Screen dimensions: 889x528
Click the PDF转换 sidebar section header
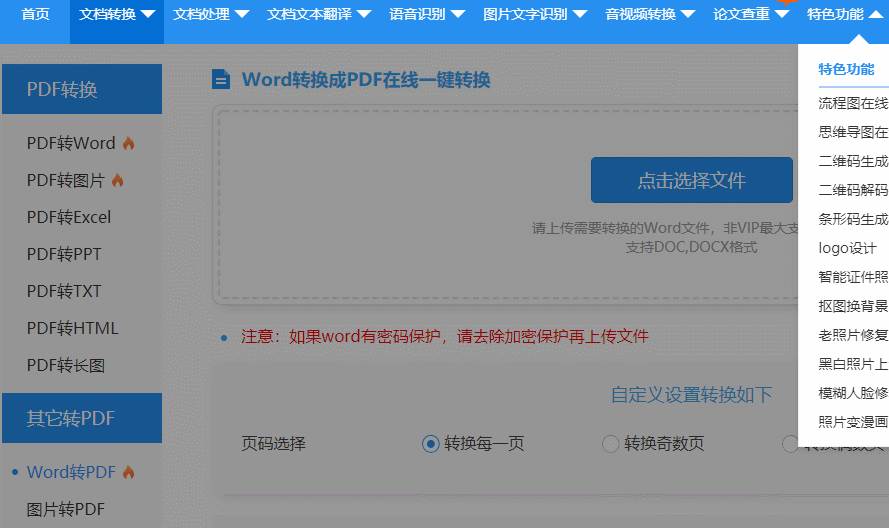pos(82,89)
